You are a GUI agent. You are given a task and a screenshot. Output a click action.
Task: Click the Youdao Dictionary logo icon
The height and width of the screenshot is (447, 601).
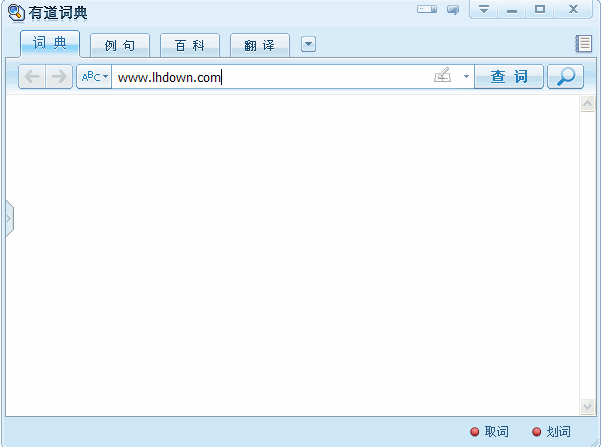click(x=16, y=13)
